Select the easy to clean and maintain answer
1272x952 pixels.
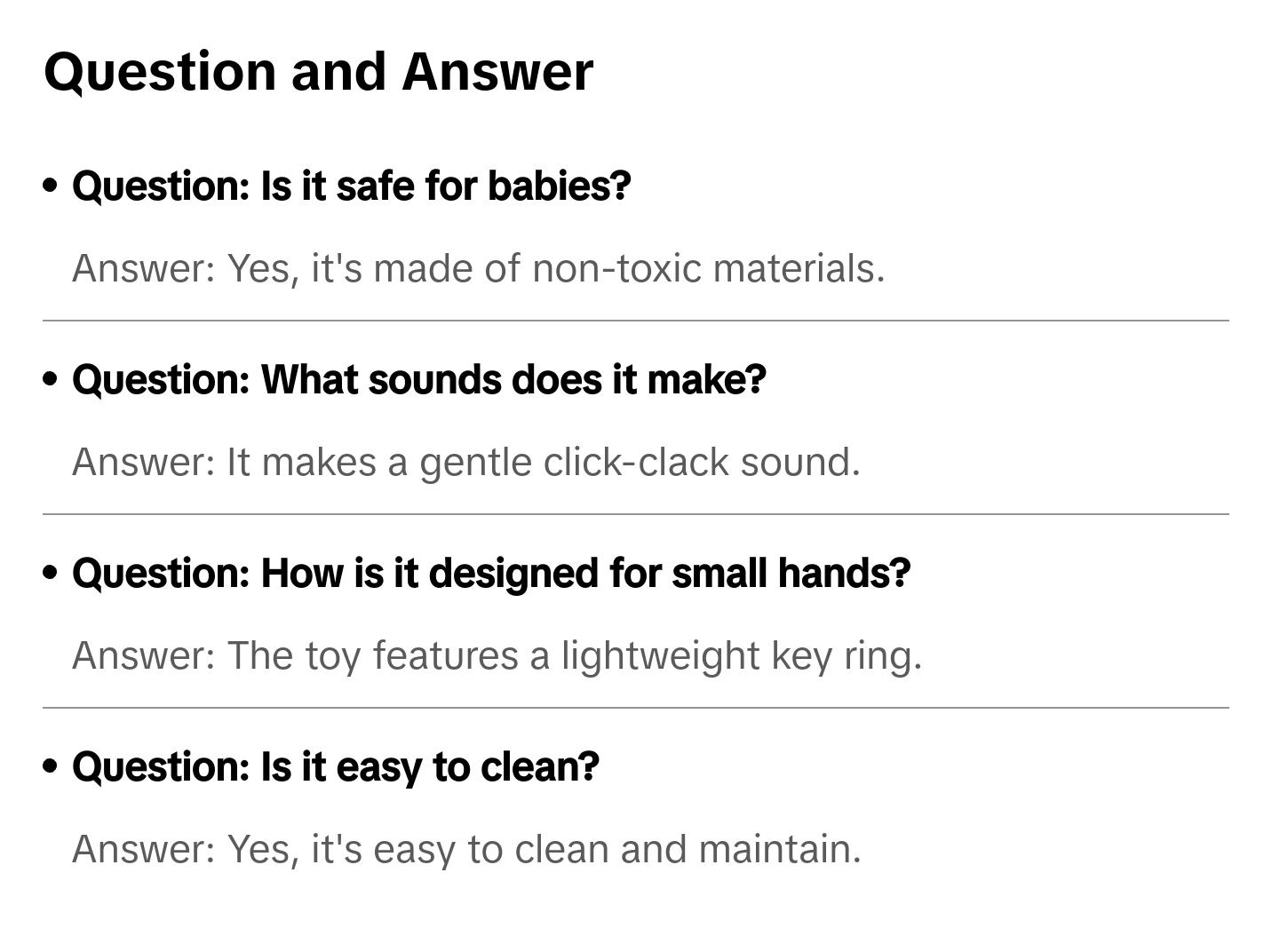coord(466,849)
